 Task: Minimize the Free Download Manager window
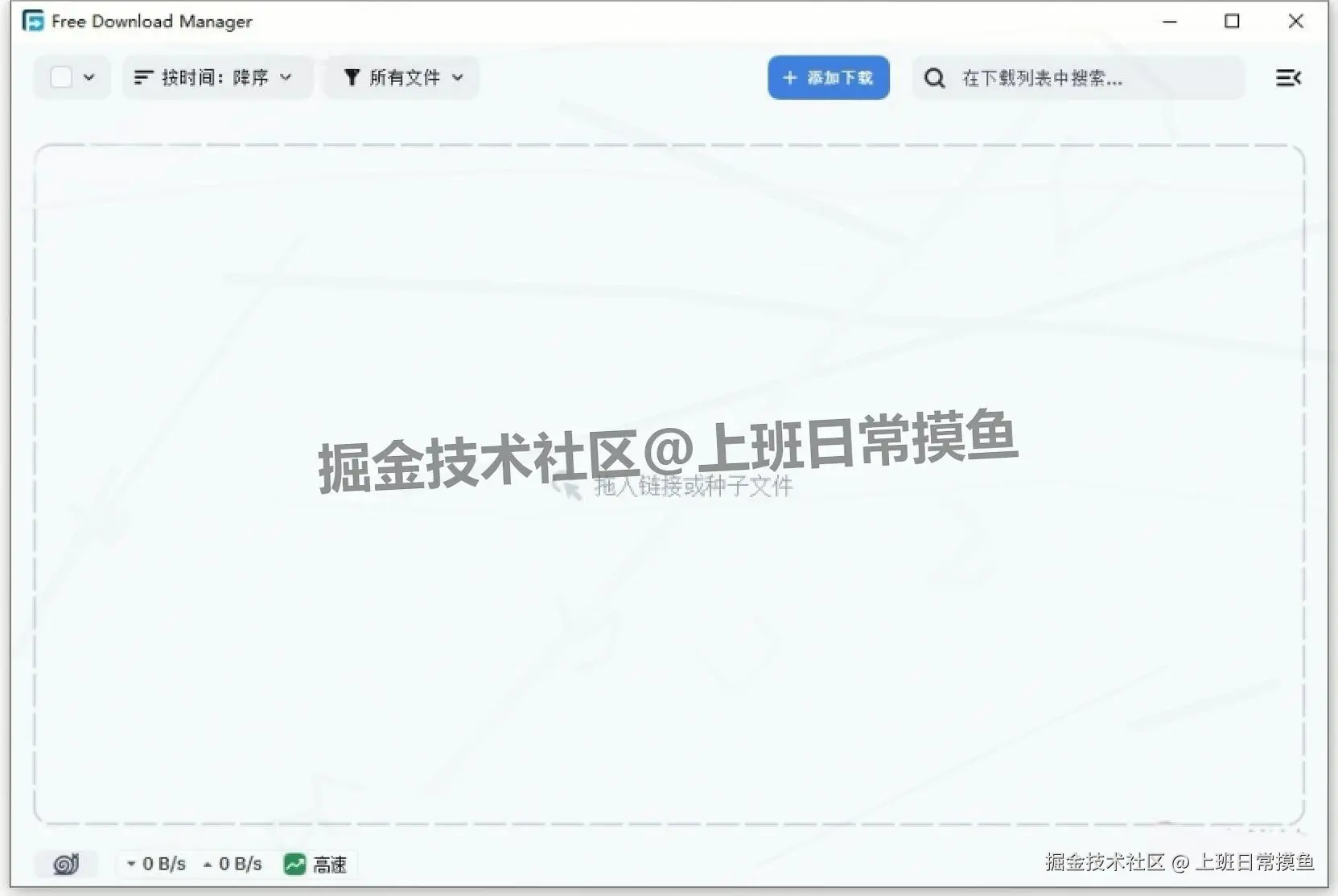(1170, 21)
